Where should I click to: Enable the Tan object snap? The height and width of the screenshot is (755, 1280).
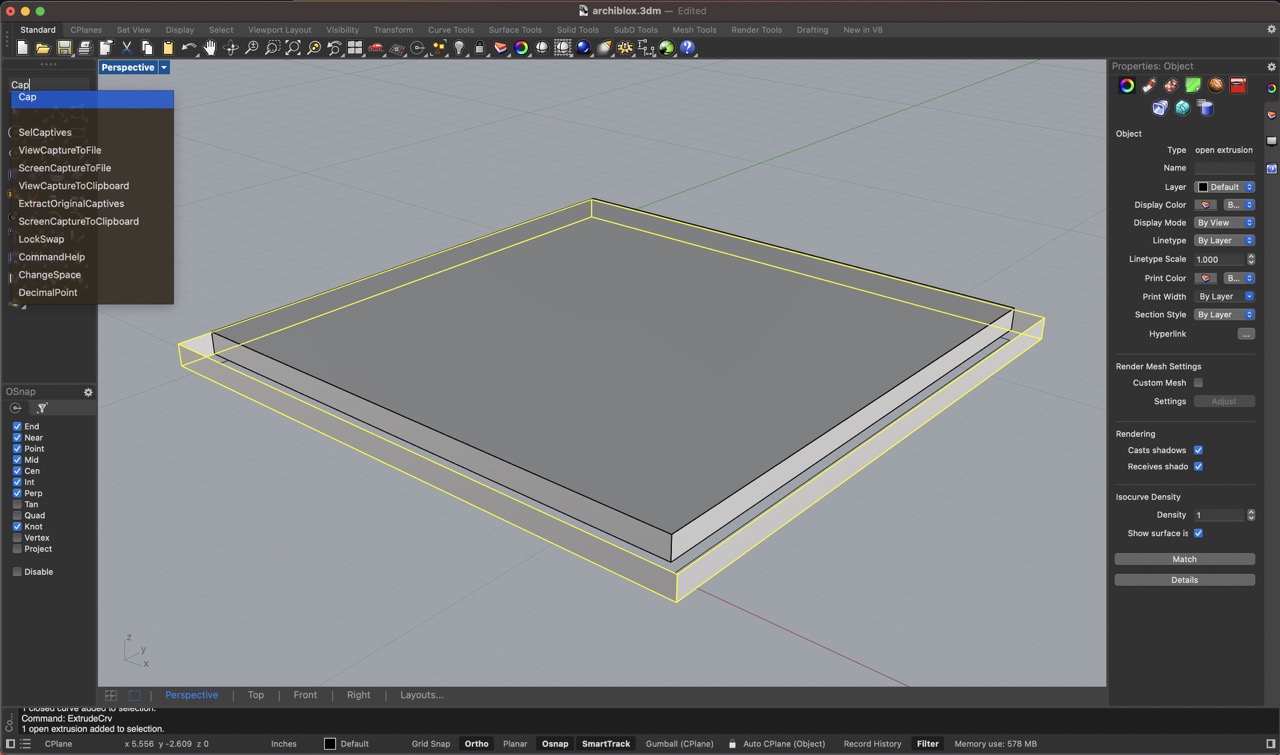click(17, 504)
